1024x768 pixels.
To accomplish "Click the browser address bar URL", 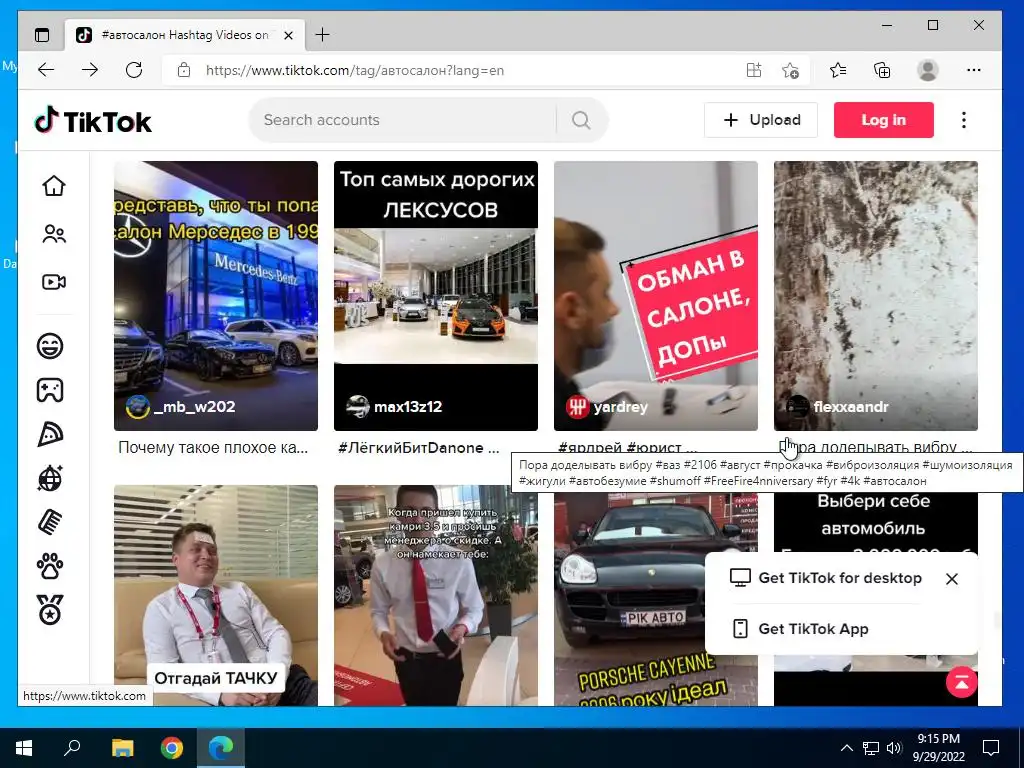I will (355, 71).
